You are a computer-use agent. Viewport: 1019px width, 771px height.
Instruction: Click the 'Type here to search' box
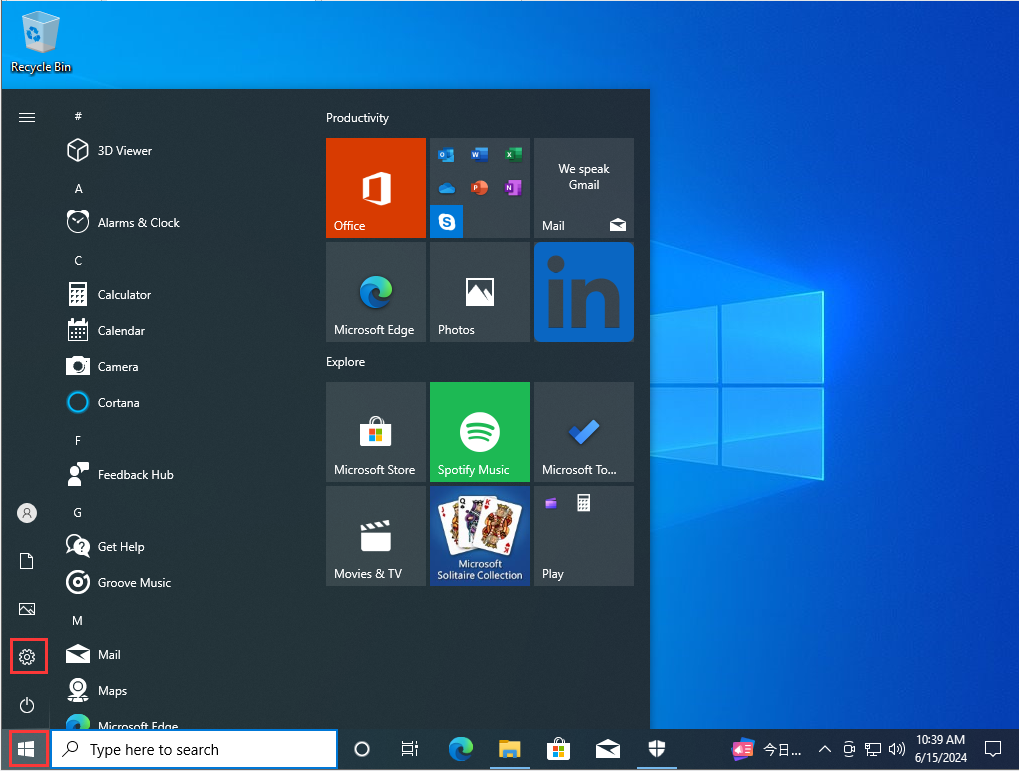[x=194, y=750]
